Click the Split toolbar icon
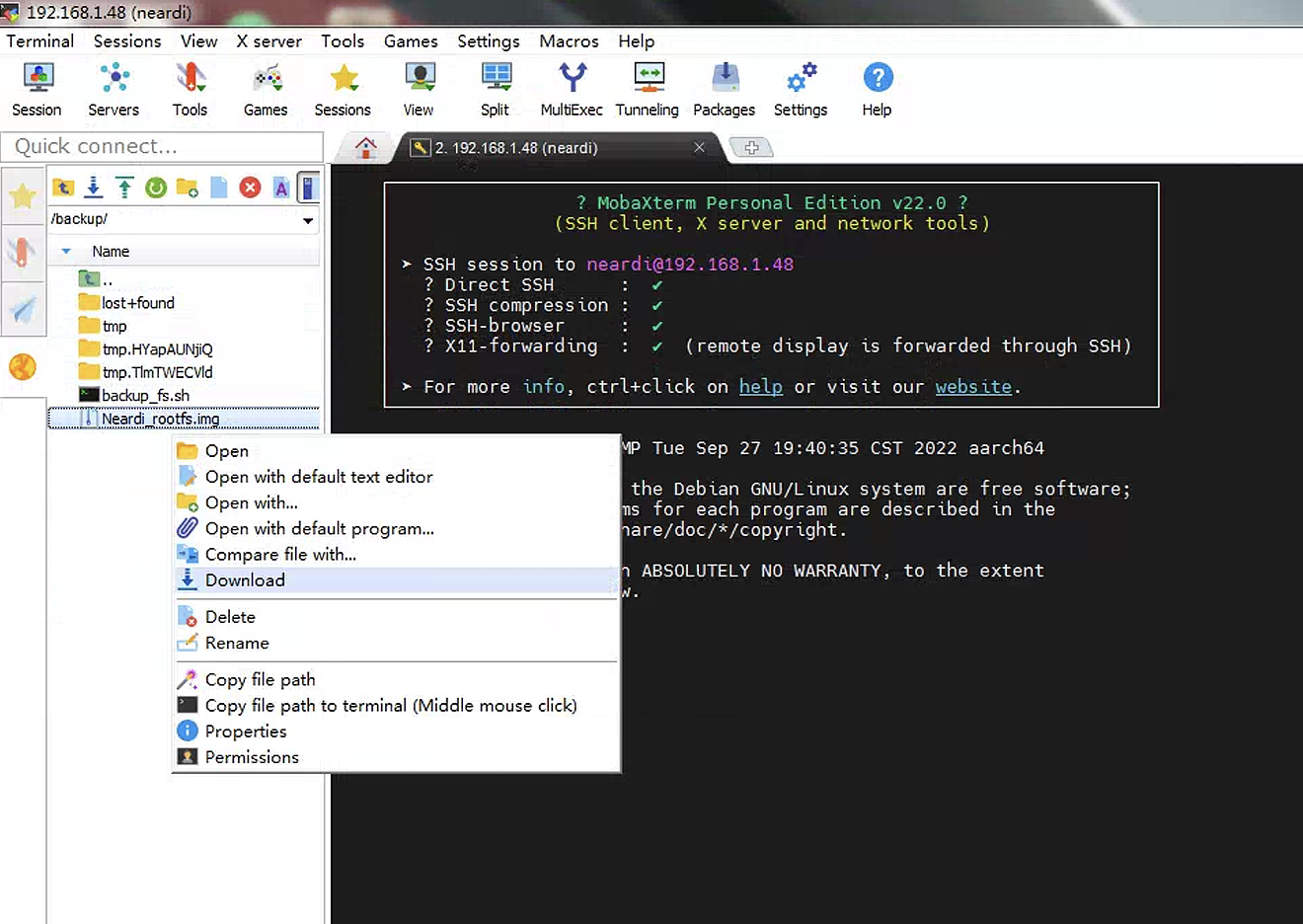This screenshot has height=924, width=1303. pyautogui.click(x=495, y=89)
